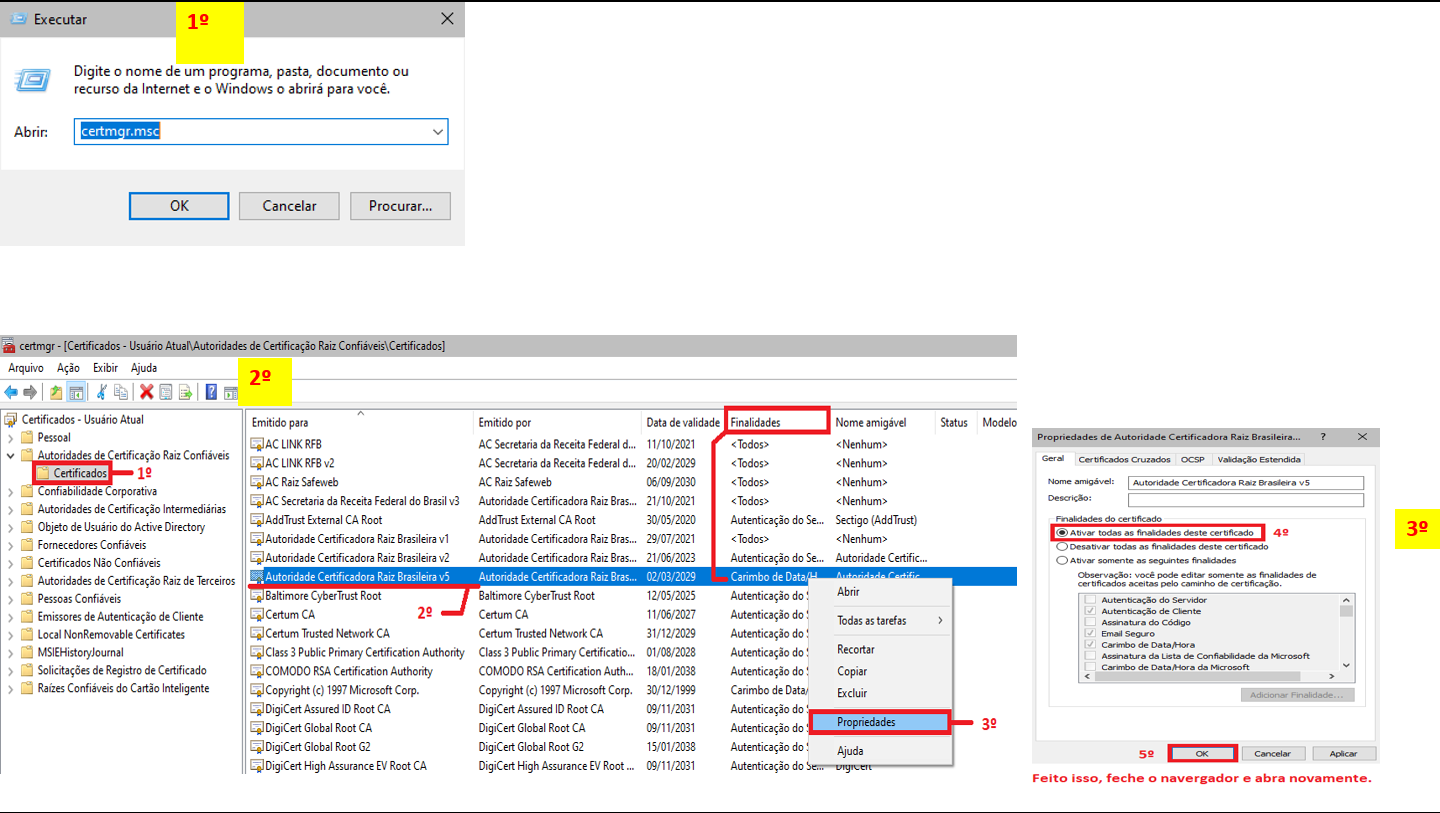Viewport: 1440px width, 813px height.
Task: Switch to the Certificados Cruzados tab
Action: click(x=1124, y=460)
